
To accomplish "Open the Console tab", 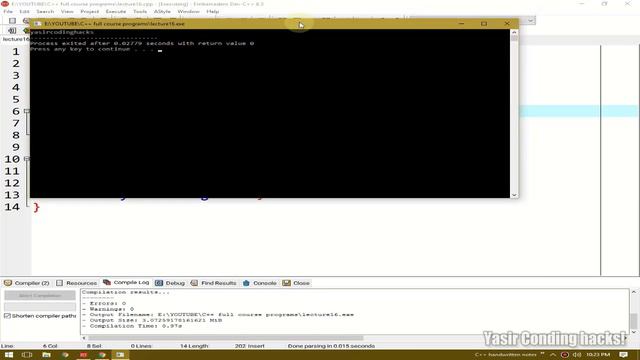I will [x=260, y=283].
